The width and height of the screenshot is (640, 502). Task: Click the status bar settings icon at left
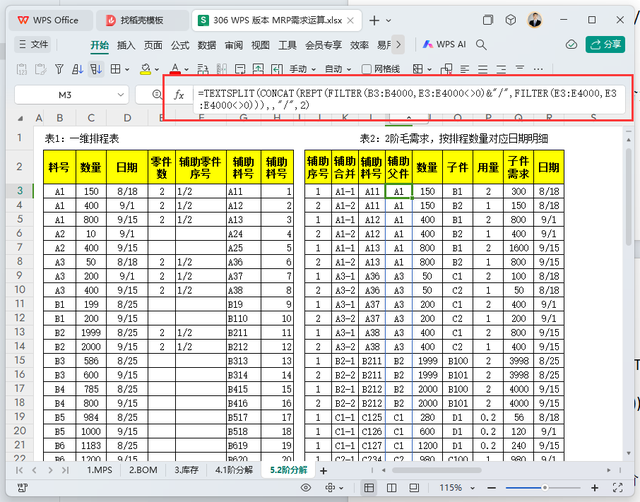[23, 488]
